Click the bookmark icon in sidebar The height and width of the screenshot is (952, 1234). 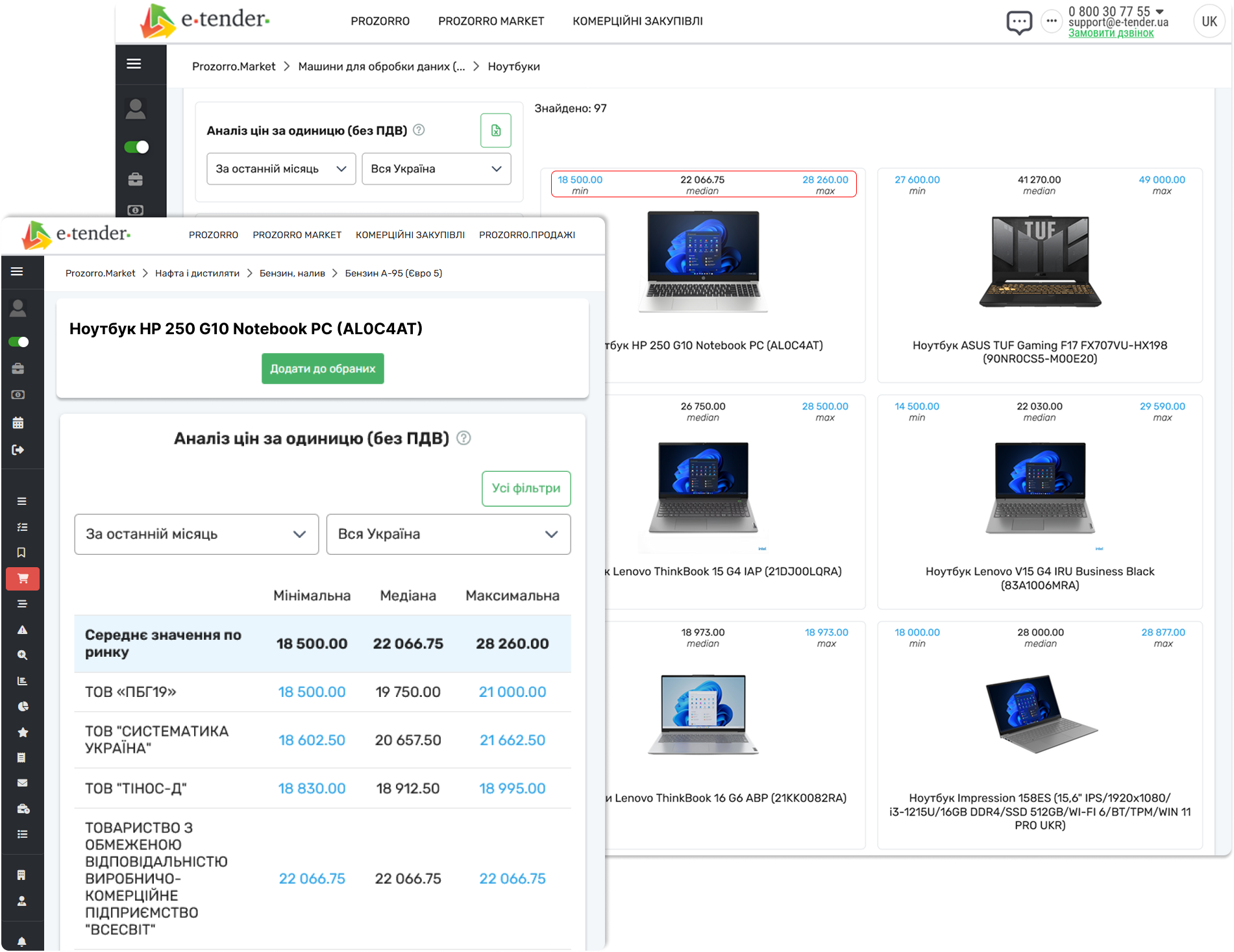(x=22, y=552)
